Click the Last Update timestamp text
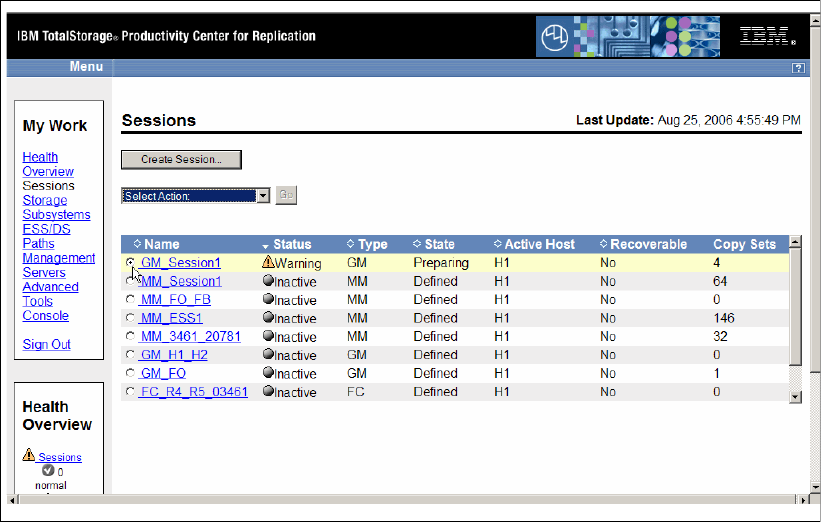Viewport: 821px width, 522px height. [x=688, y=120]
